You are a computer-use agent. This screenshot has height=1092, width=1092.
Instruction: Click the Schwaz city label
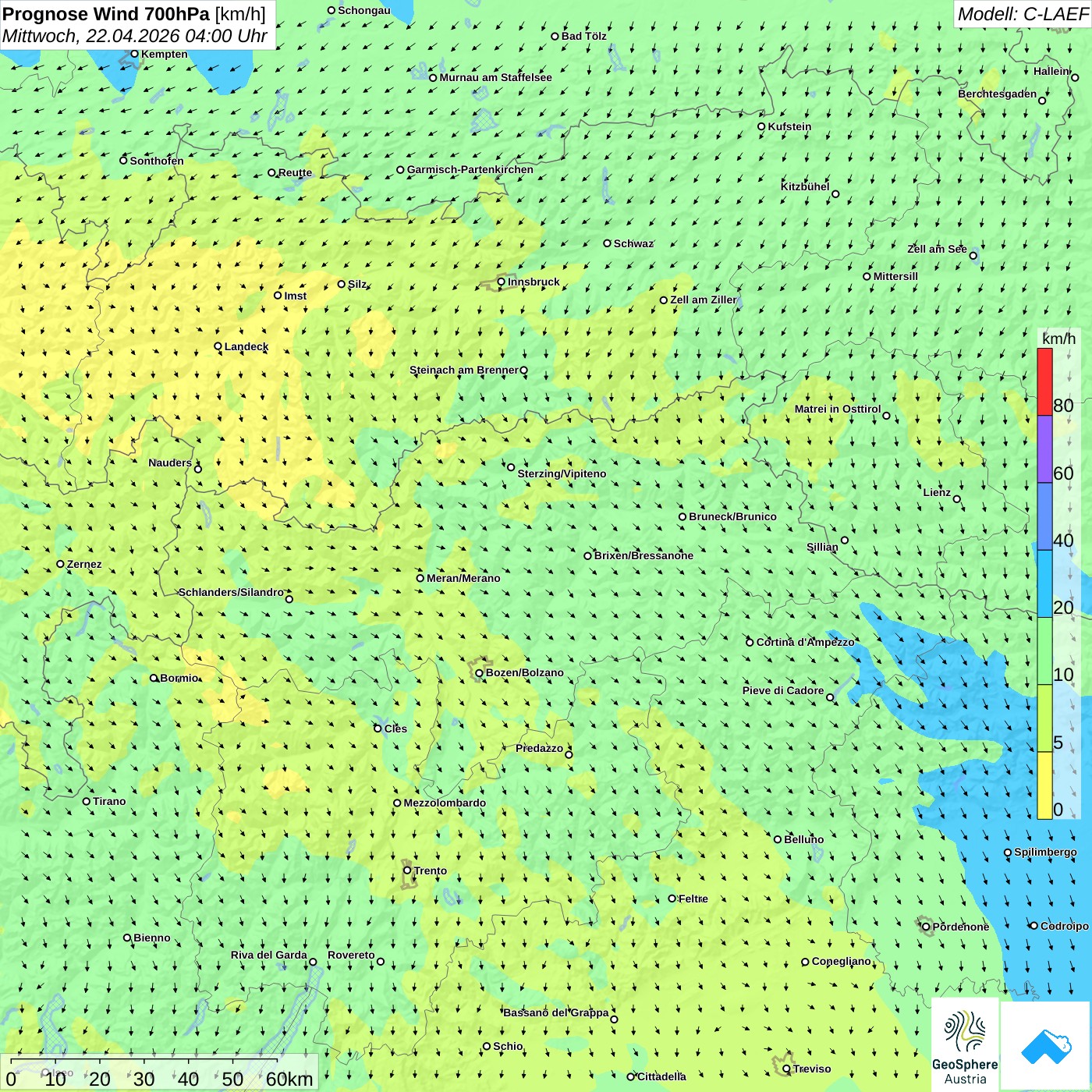(x=633, y=243)
